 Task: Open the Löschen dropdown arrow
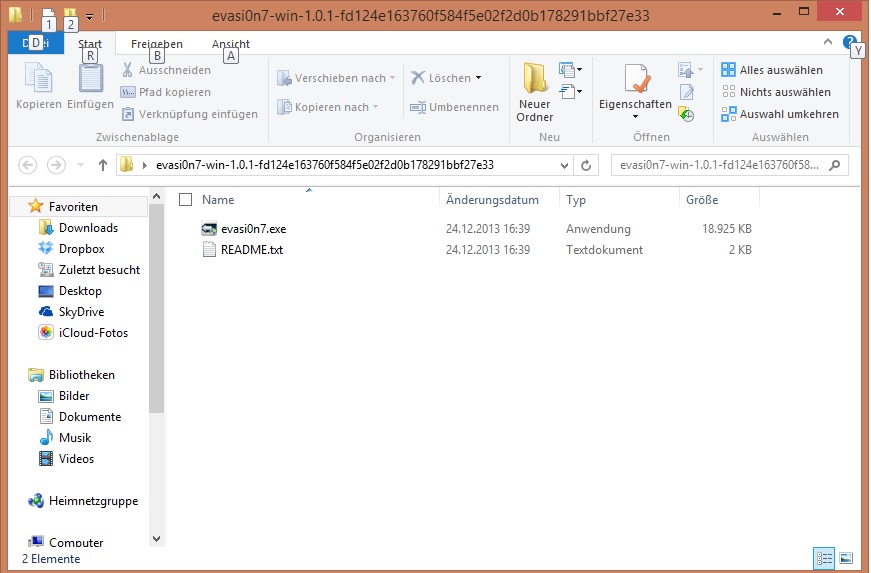pyautogui.click(x=478, y=78)
